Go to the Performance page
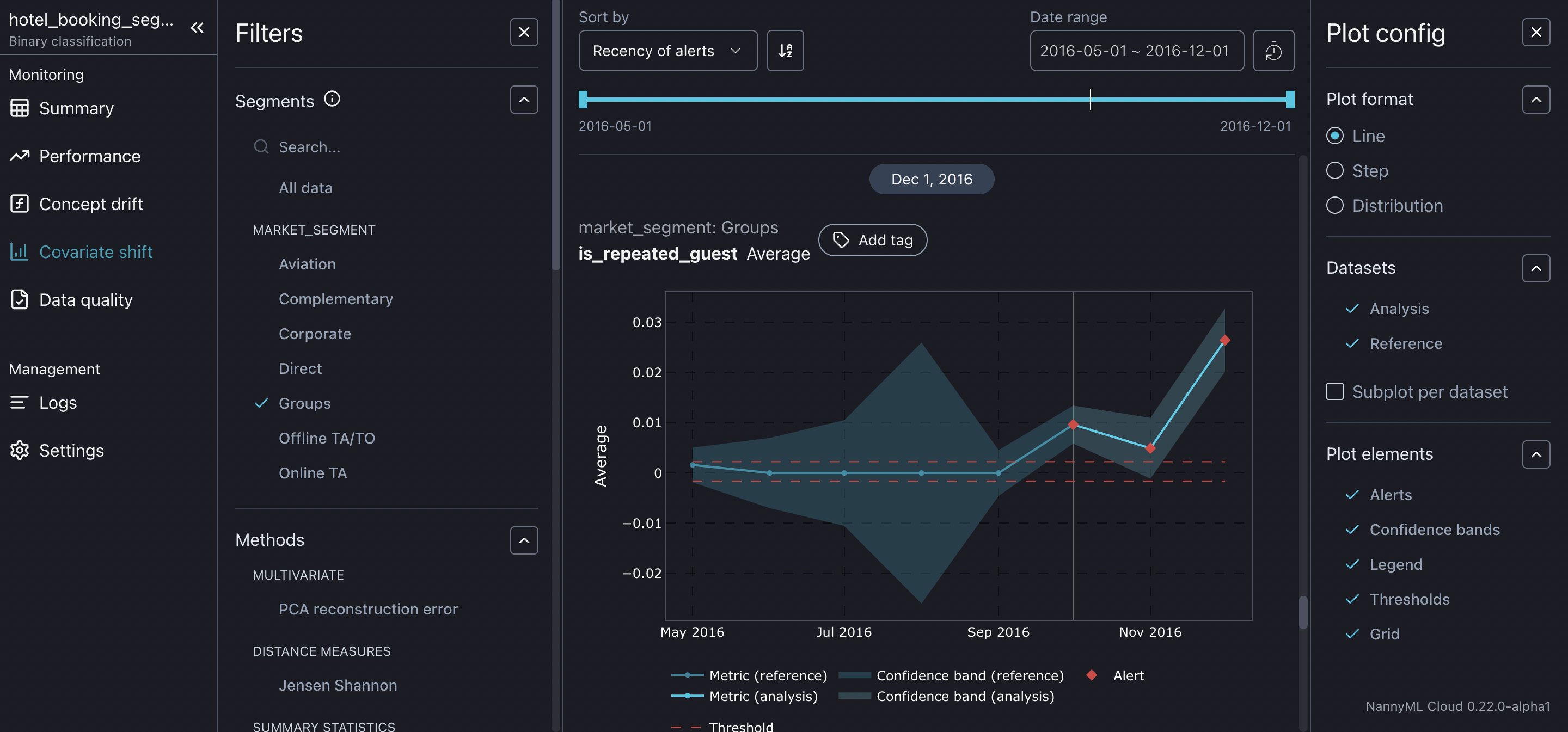Screen dimensions: 1568x732 pyautogui.click(x=89, y=156)
